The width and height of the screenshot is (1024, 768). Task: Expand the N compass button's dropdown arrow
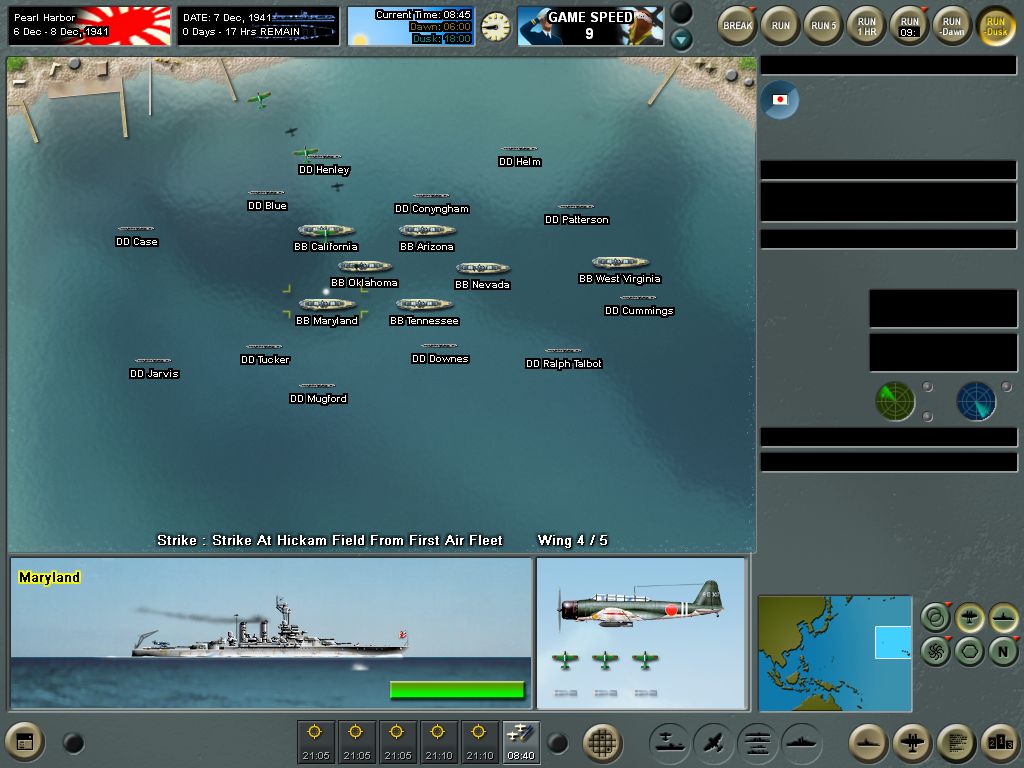point(1016,638)
